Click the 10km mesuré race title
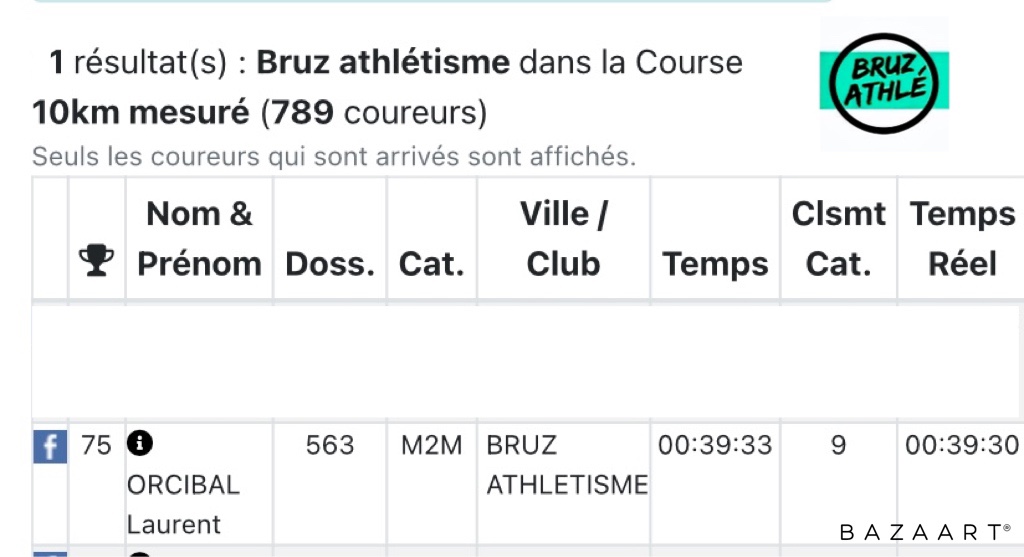The height and width of the screenshot is (557, 1024). pos(140,113)
